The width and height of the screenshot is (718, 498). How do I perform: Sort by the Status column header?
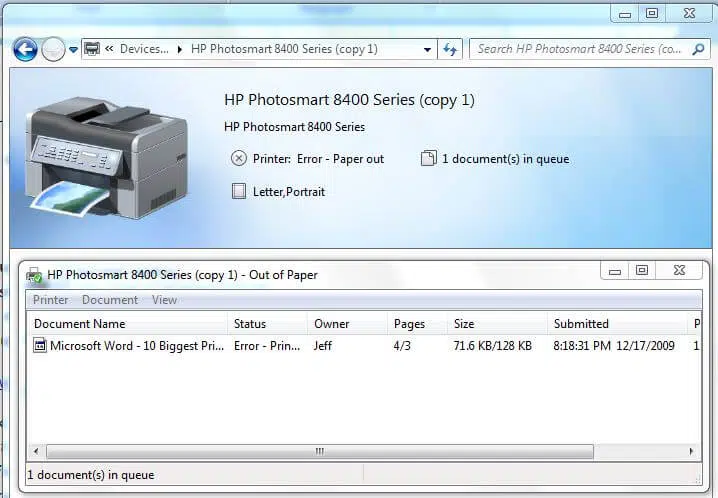(x=267, y=324)
